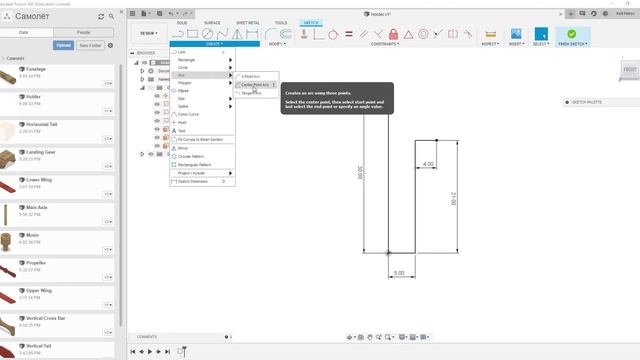Expand the Document Settings browser node

142,71
